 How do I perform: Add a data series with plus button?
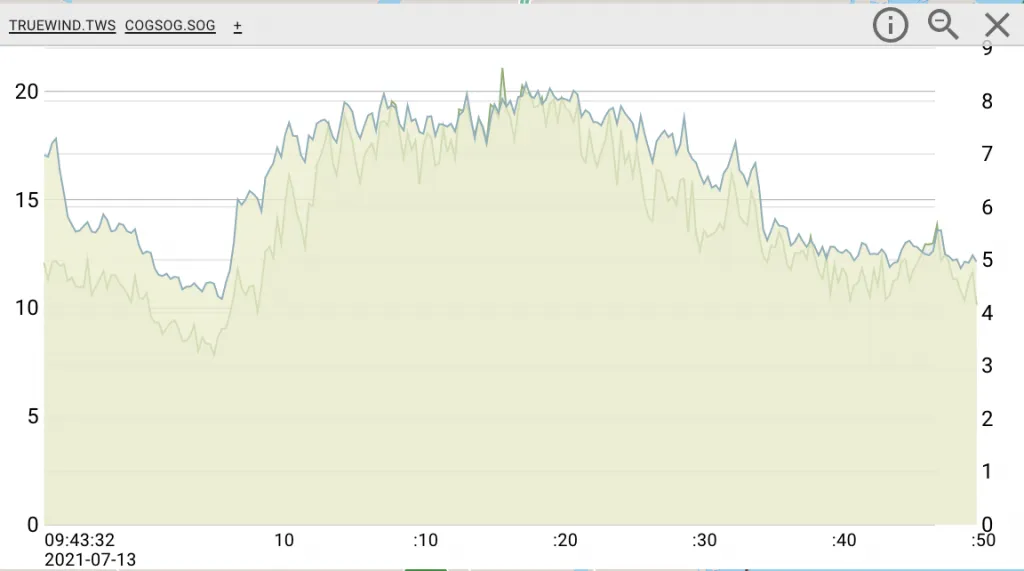(238, 26)
